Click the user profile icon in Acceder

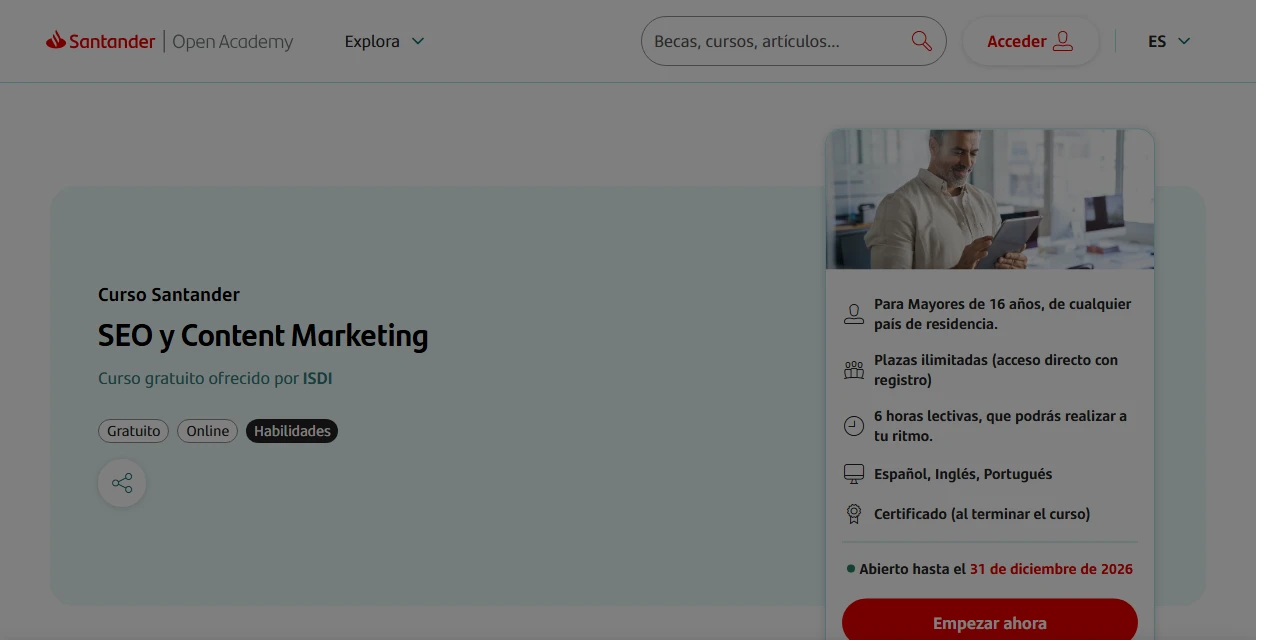(1063, 41)
